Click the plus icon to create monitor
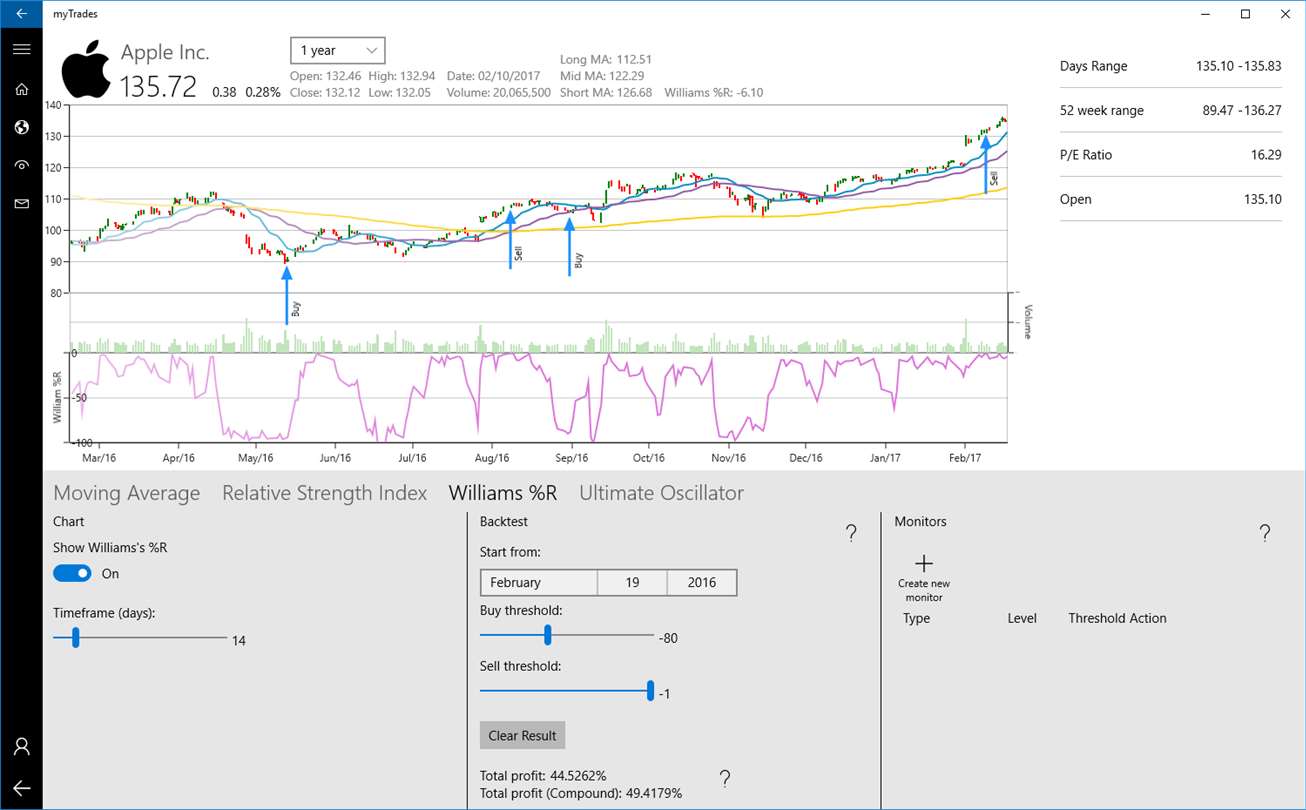1306x810 pixels. [924, 564]
